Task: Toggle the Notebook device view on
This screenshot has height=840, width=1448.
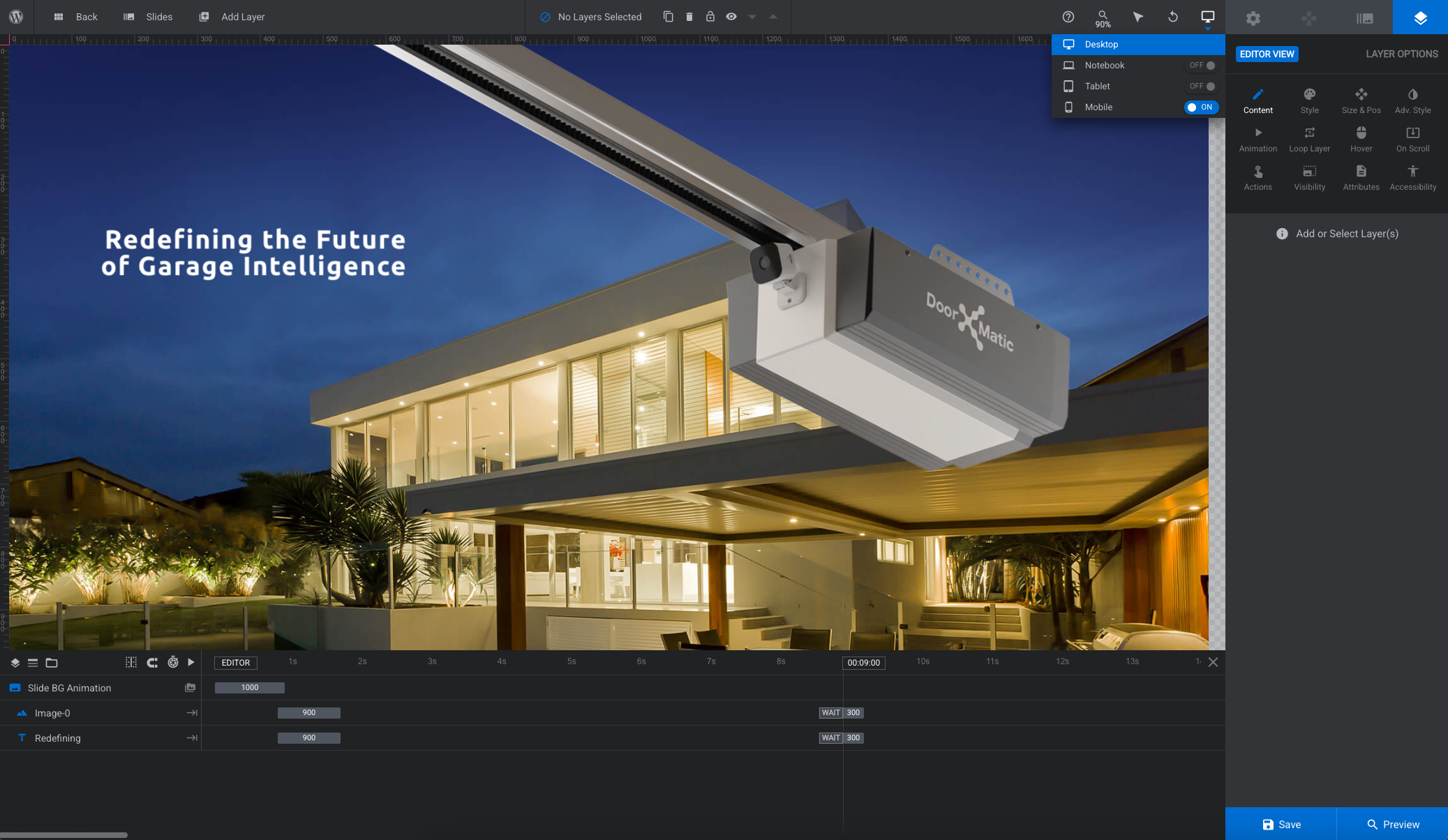Action: (1203, 66)
